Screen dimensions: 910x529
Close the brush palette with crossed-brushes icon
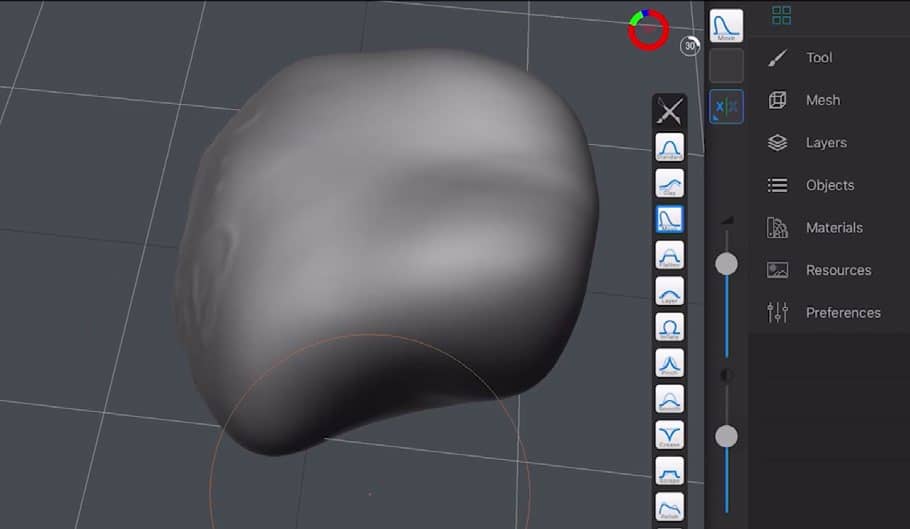point(669,111)
